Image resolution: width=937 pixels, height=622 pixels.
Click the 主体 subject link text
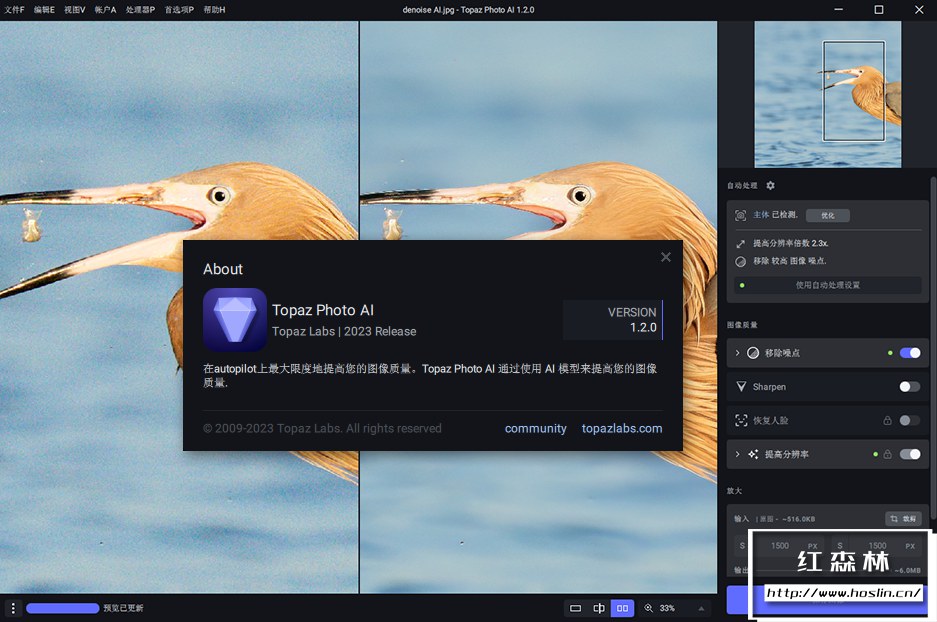(x=761, y=215)
